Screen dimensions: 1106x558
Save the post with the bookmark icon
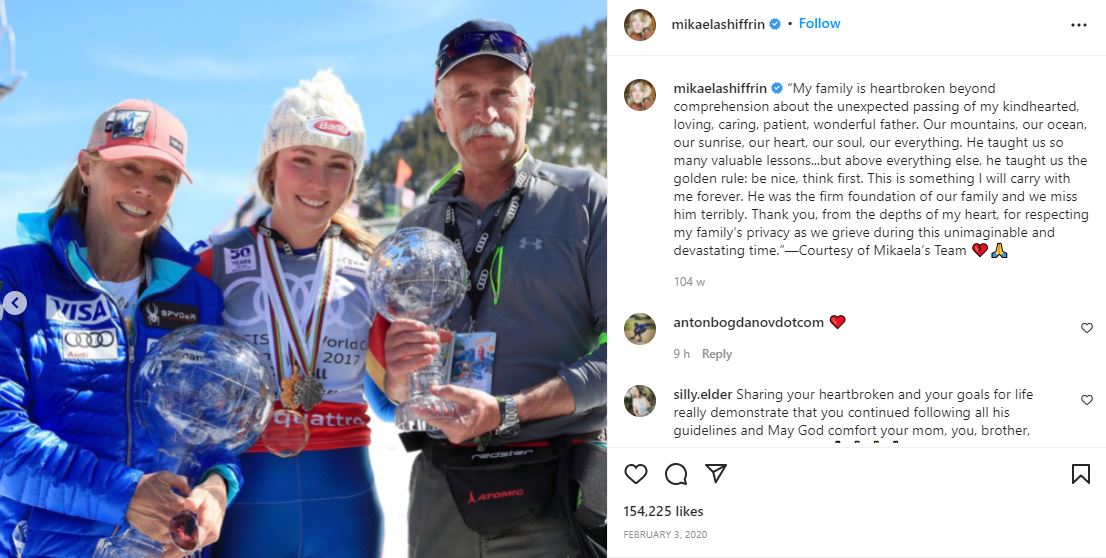(1081, 474)
